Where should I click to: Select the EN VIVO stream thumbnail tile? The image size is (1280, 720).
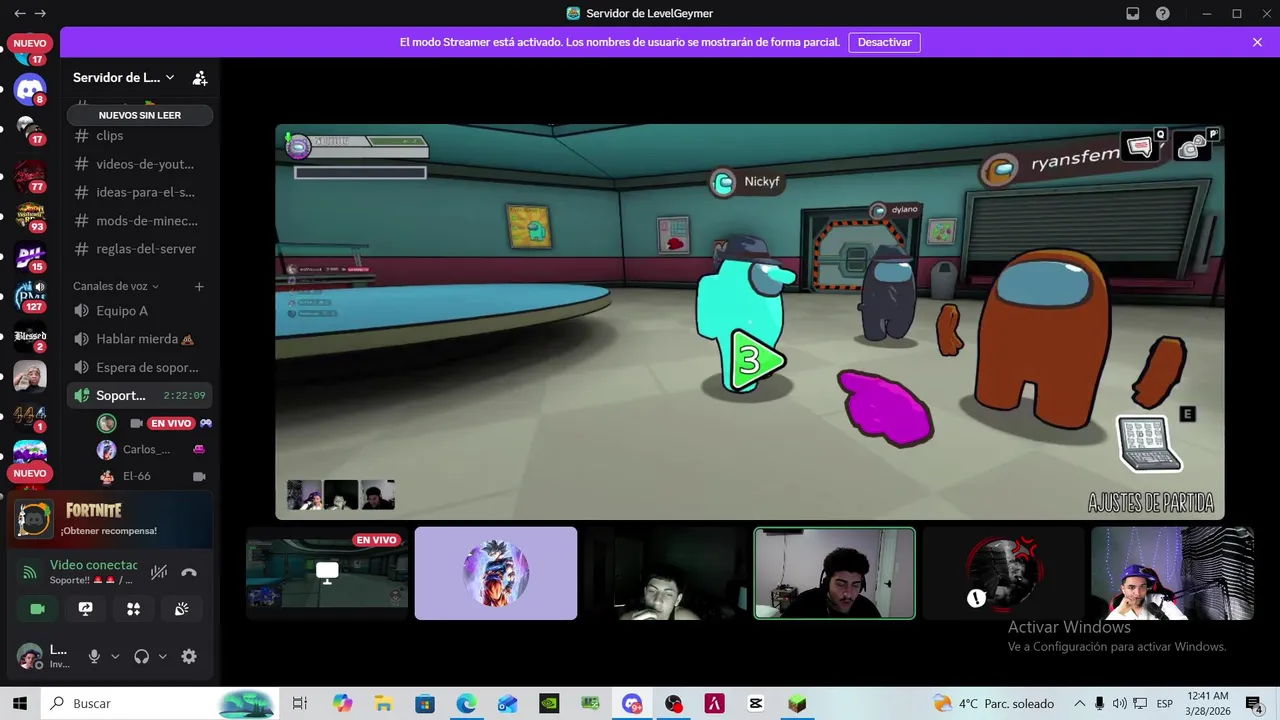327,573
